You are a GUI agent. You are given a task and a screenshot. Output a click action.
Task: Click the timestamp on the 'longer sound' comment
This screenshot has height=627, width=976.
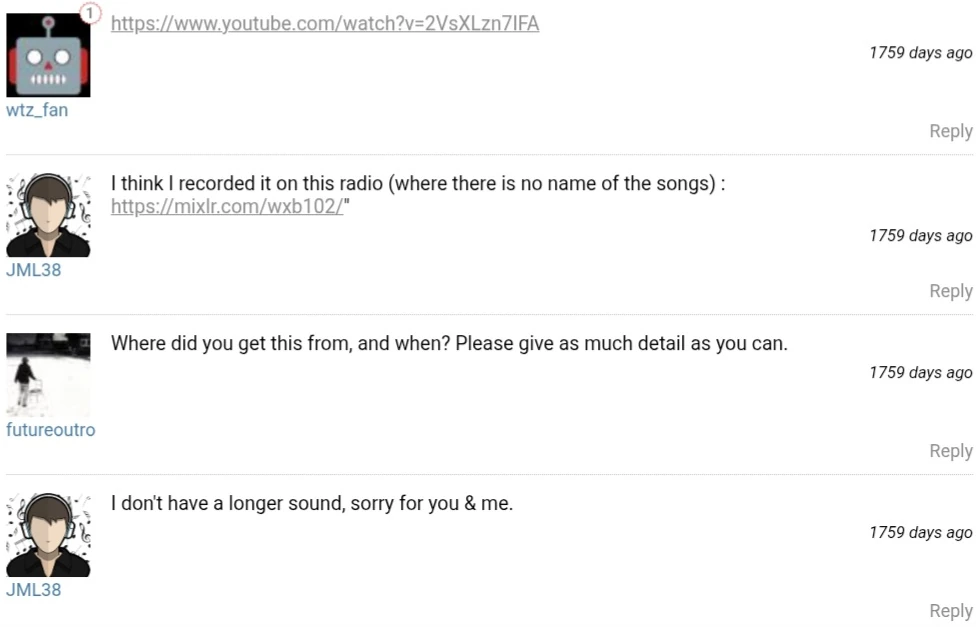point(920,533)
